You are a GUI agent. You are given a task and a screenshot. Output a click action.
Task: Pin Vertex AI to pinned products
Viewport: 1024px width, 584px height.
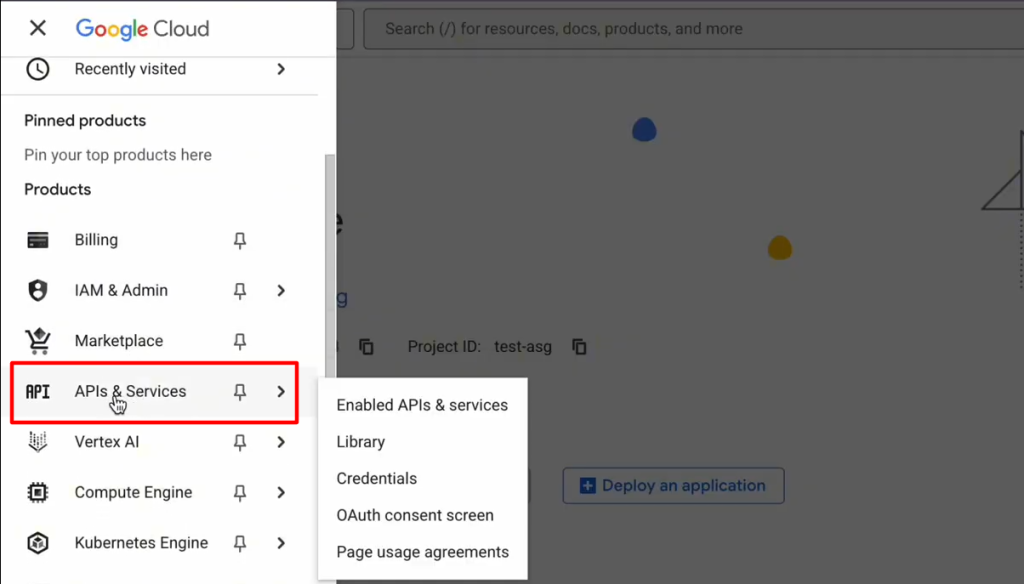click(239, 442)
